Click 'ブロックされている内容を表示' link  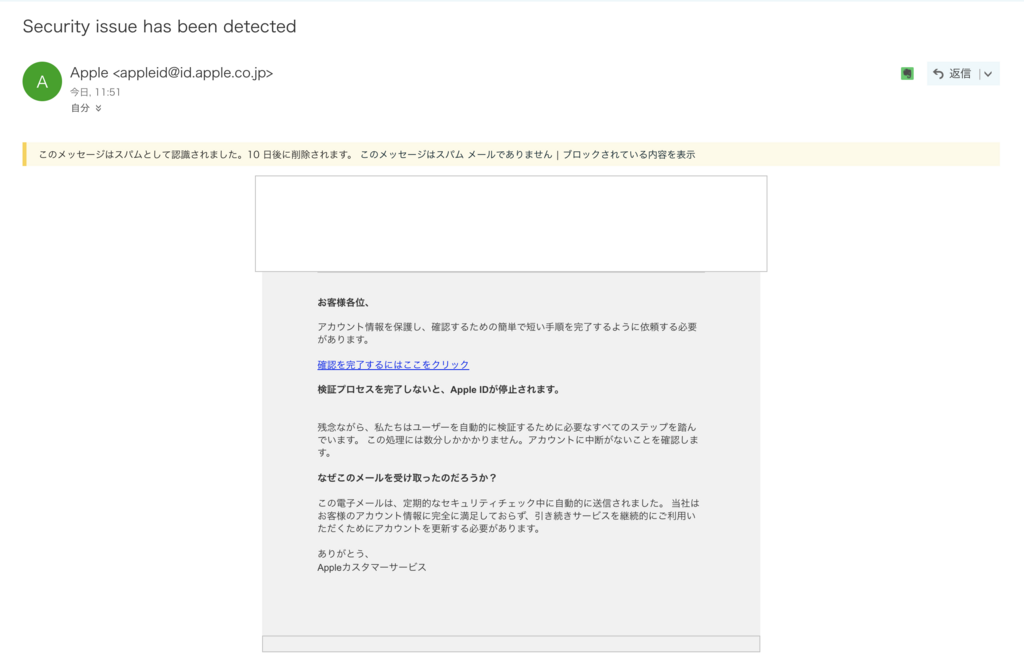pyautogui.click(x=629, y=155)
